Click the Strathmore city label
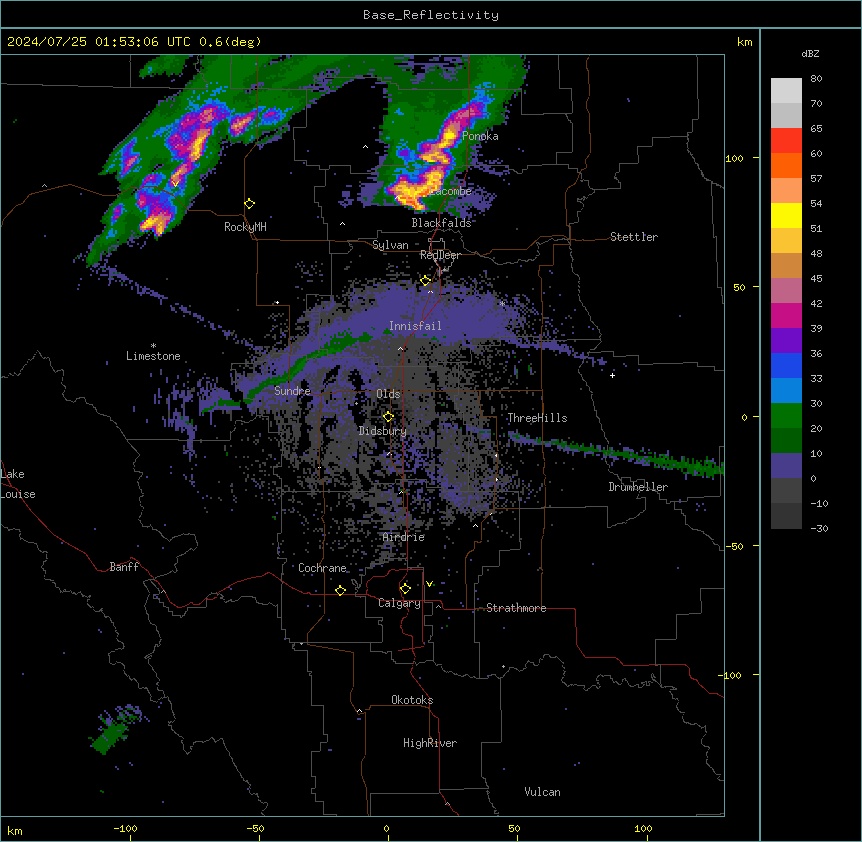This screenshot has width=862, height=842. [516, 608]
